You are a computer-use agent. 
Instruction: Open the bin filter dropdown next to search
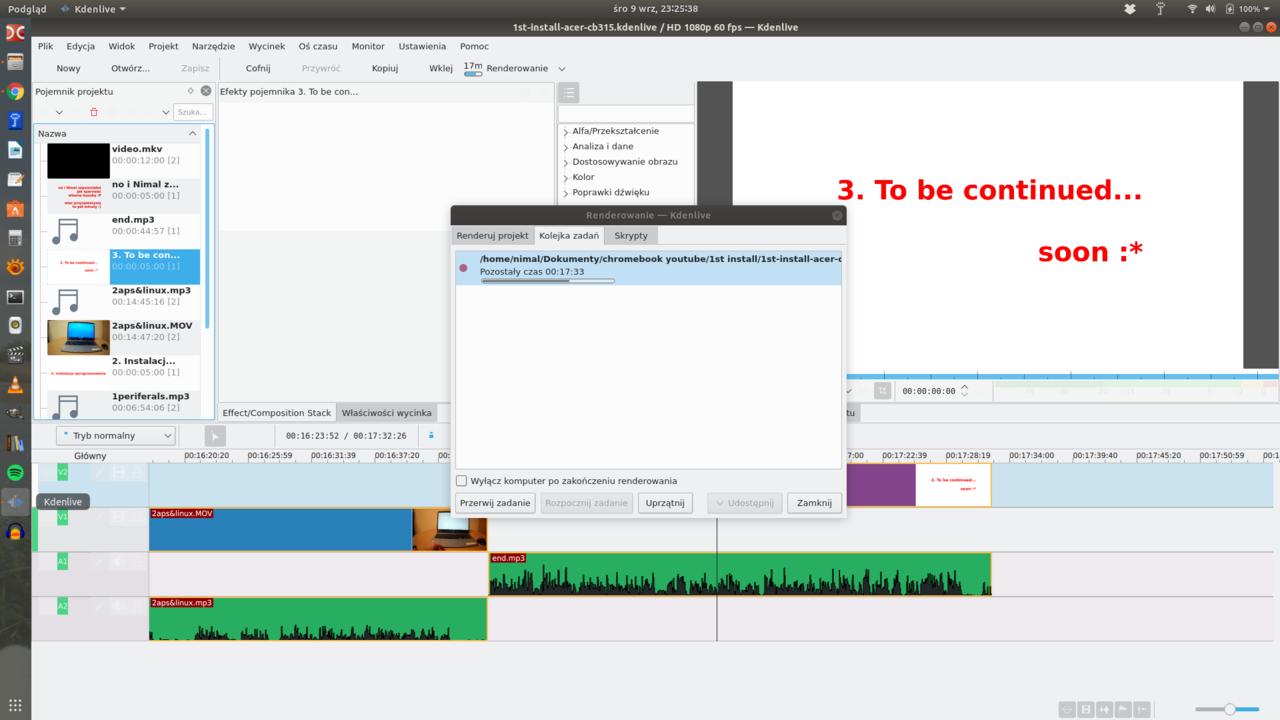pyautogui.click(x=165, y=112)
